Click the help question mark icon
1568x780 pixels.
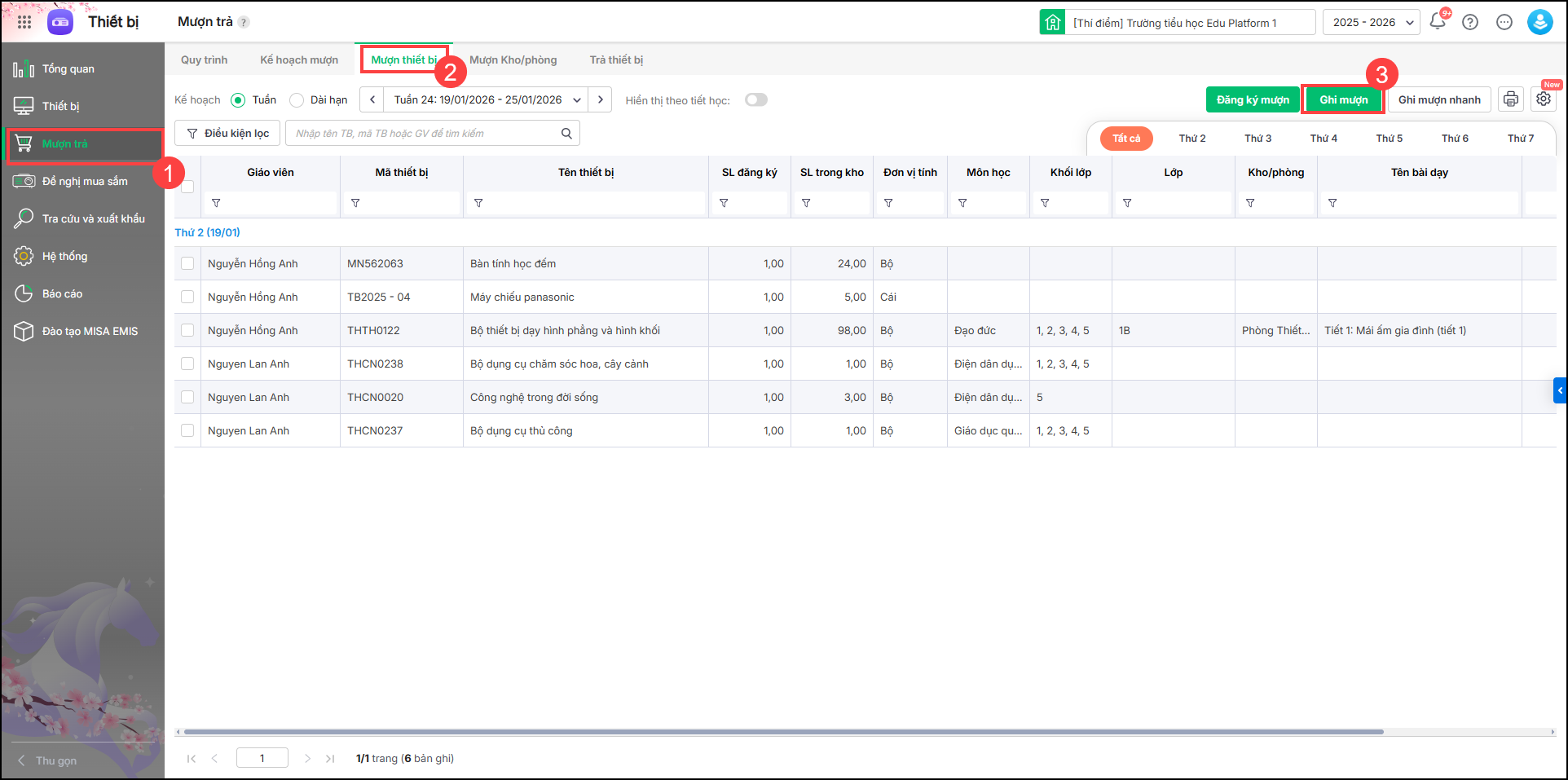click(x=1470, y=23)
